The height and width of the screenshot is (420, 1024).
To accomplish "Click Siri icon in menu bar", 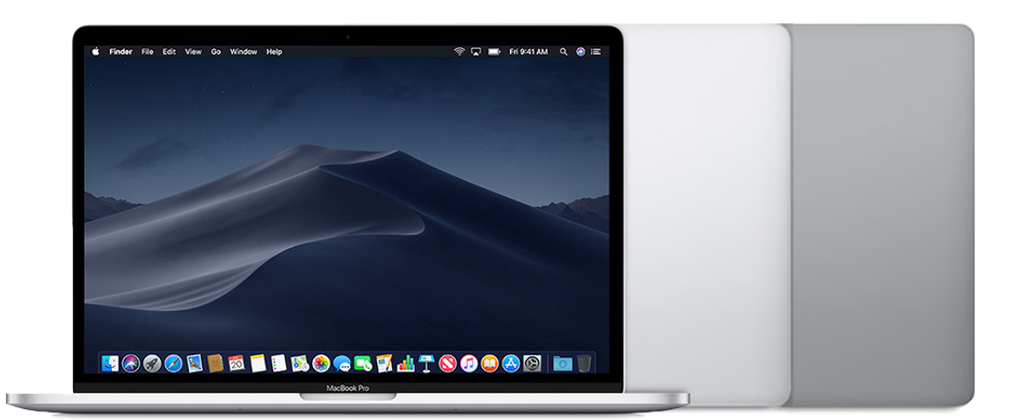I will [581, 52].
